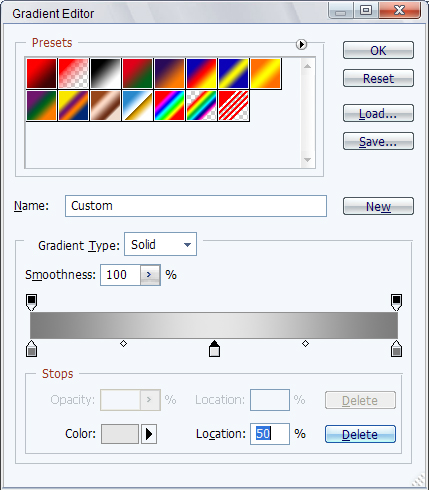The height and width of the screenshot is (490, 429).
Task: Choose the black-to-white gradient preset
Action: tap(106, 74)
